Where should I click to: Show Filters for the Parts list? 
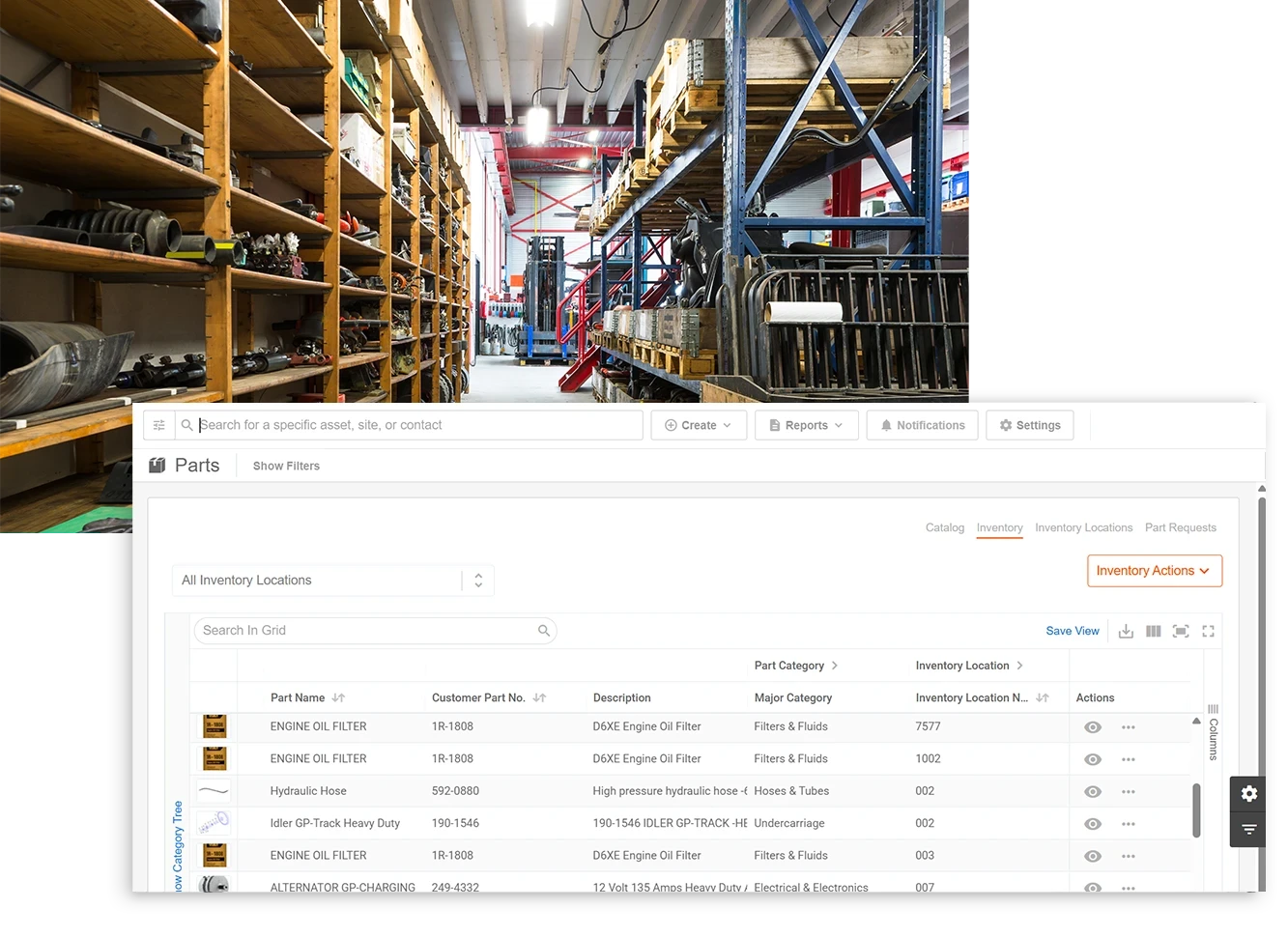coord(285,466)
